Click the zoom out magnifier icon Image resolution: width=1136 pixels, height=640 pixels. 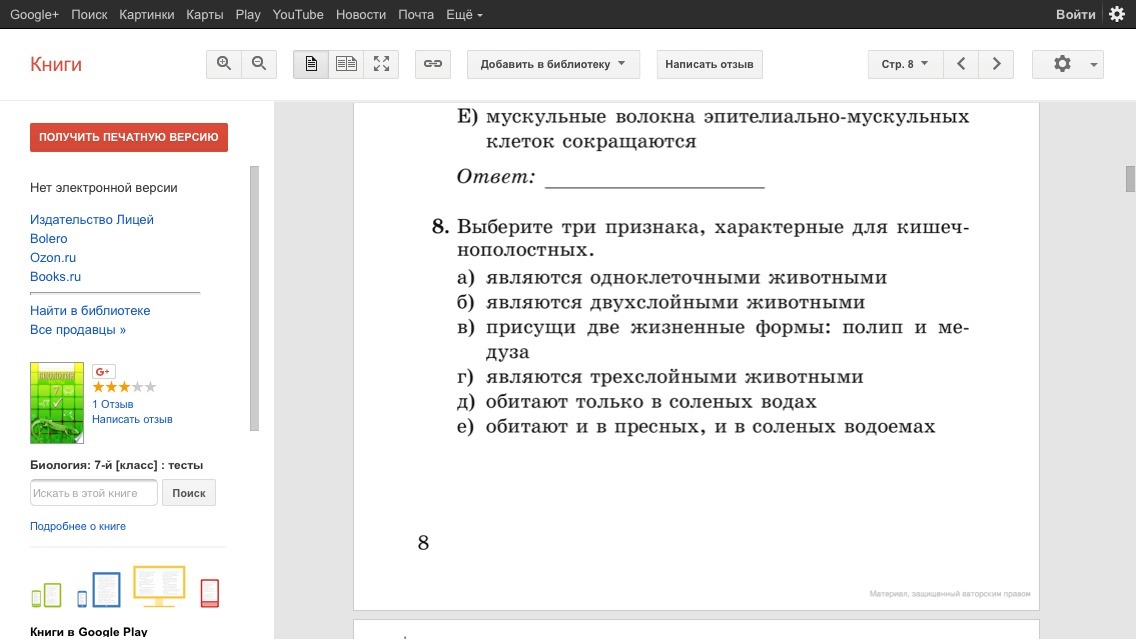click(x=259, y=64)
